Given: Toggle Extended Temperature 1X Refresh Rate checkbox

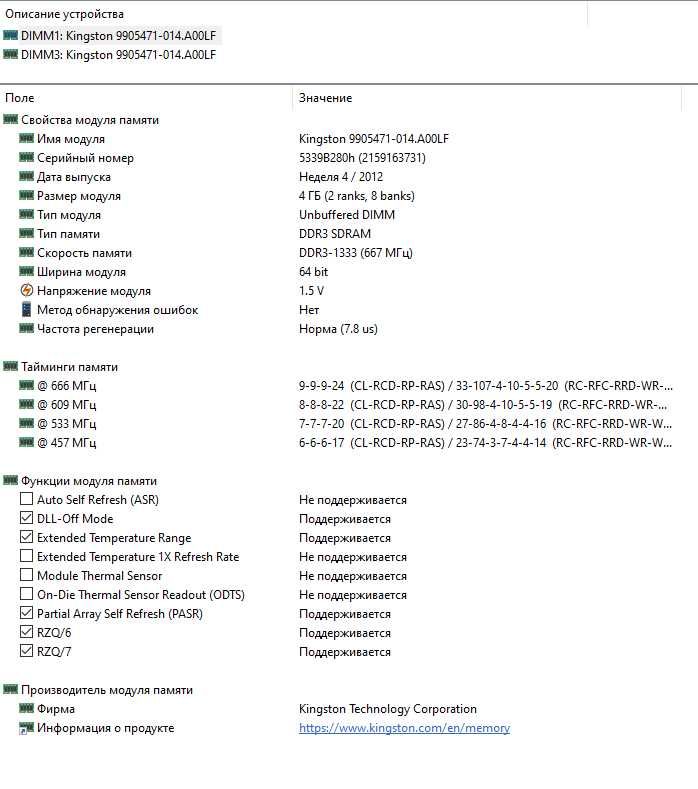Looking at the screenshot, I should (26, 556).
